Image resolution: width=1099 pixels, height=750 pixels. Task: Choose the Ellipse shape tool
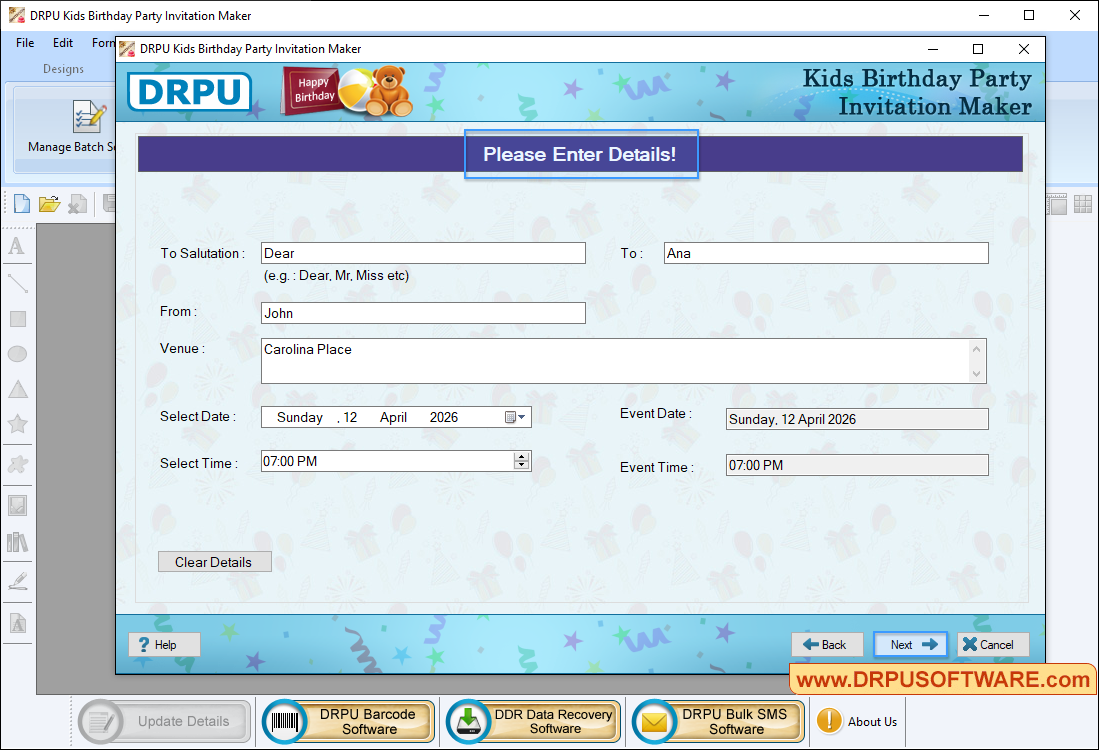(16, 354)
